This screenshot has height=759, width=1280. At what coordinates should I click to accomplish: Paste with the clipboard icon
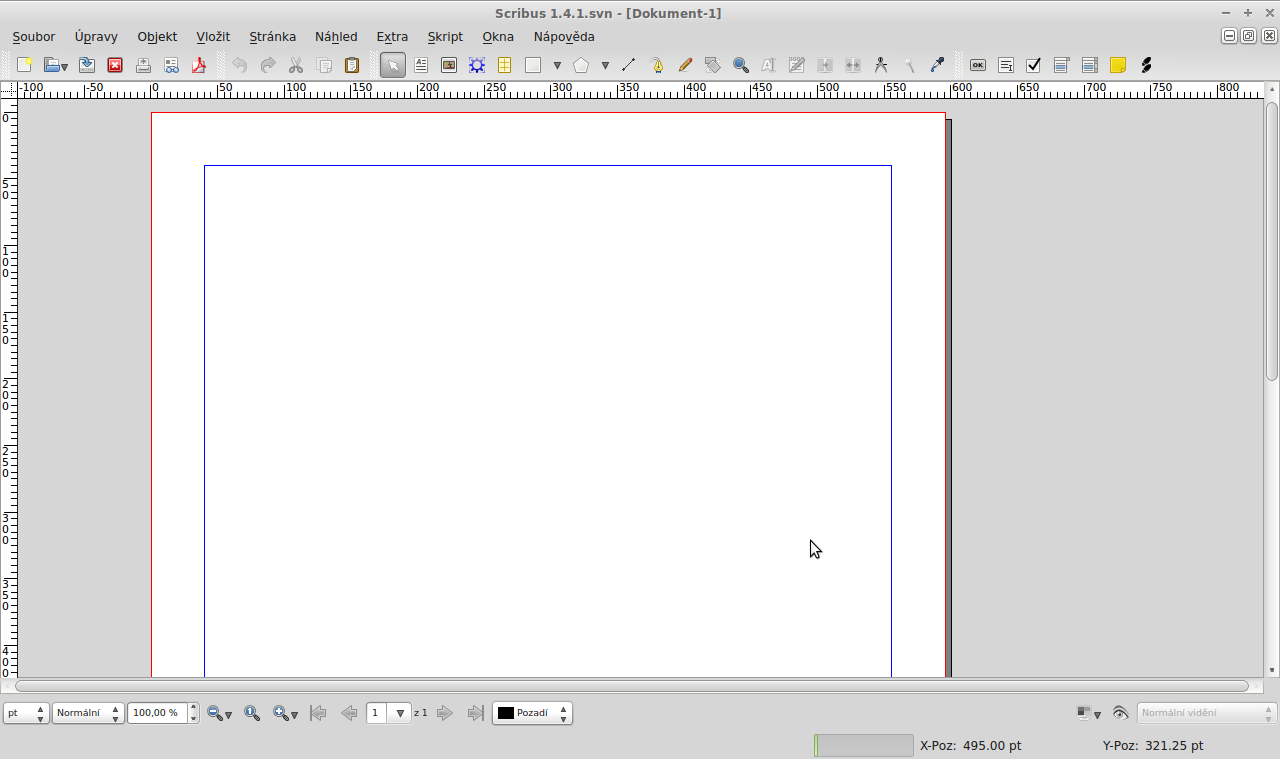pyautogui.click(x=352, y=65)
